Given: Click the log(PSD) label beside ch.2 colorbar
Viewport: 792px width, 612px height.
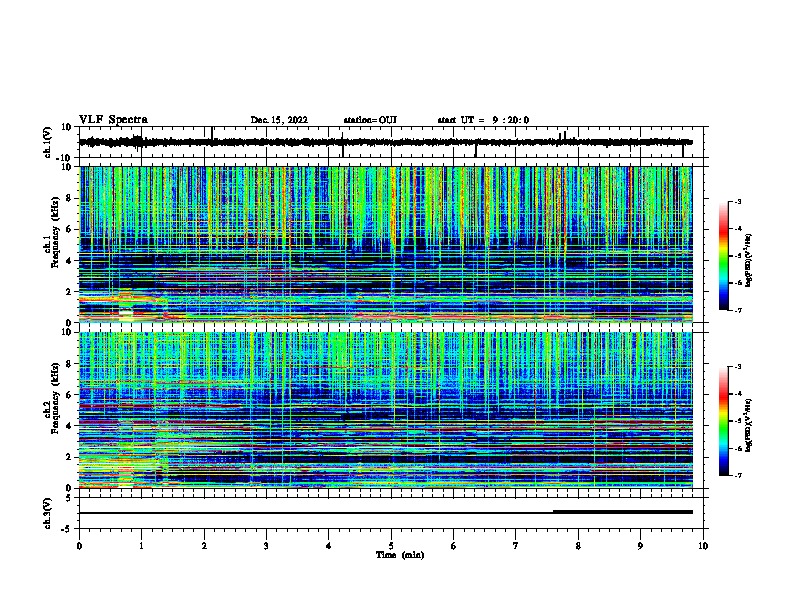Looking at the screenshot, I should 749,425.
